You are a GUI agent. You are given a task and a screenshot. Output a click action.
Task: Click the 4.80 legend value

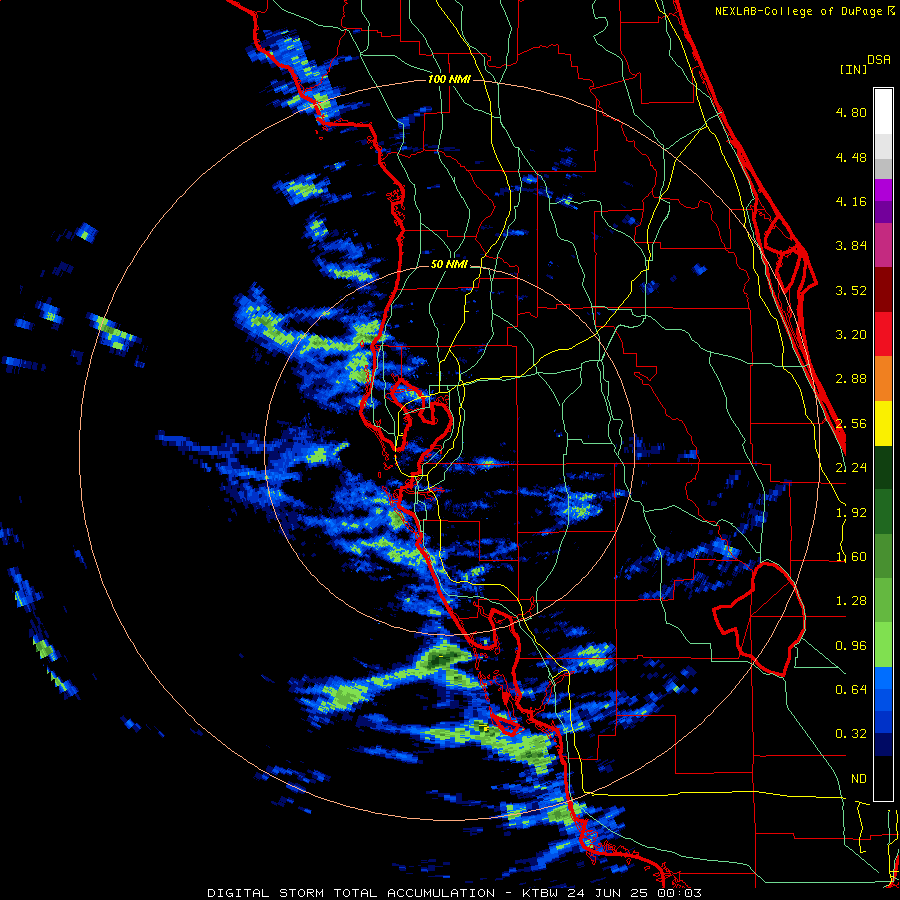(x=851, y=112)
